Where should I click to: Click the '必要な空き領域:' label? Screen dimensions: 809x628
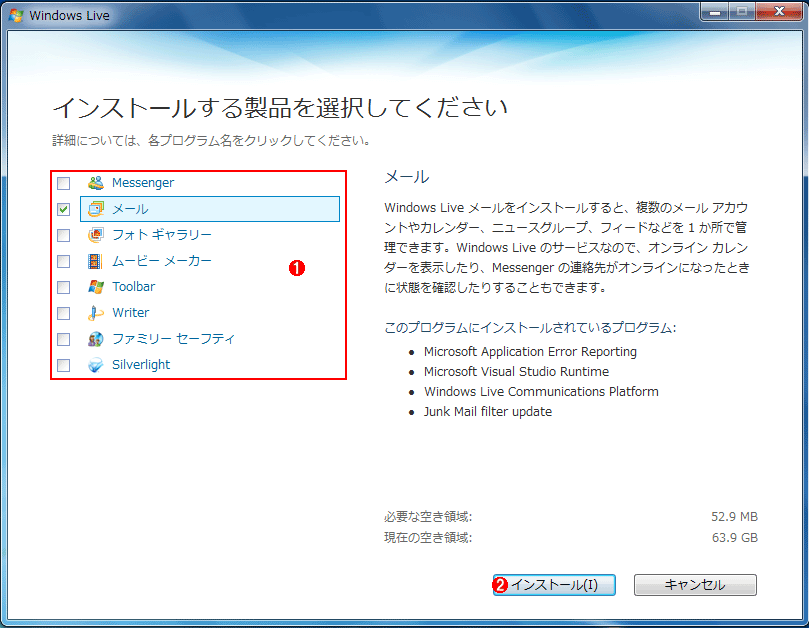point(428,517)
